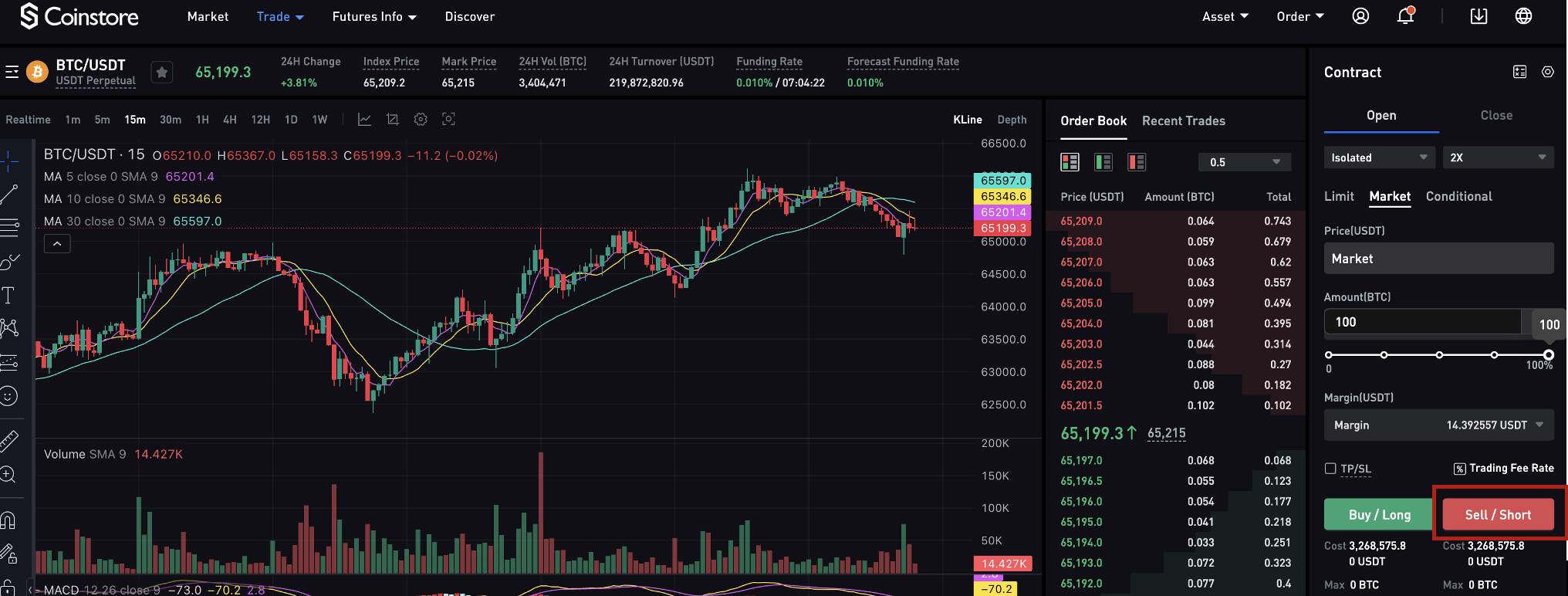This screenshot has height=596, width=1568.
Task: Click the Trading Fee Rate percent icon
Action: tap(1459, 469)
